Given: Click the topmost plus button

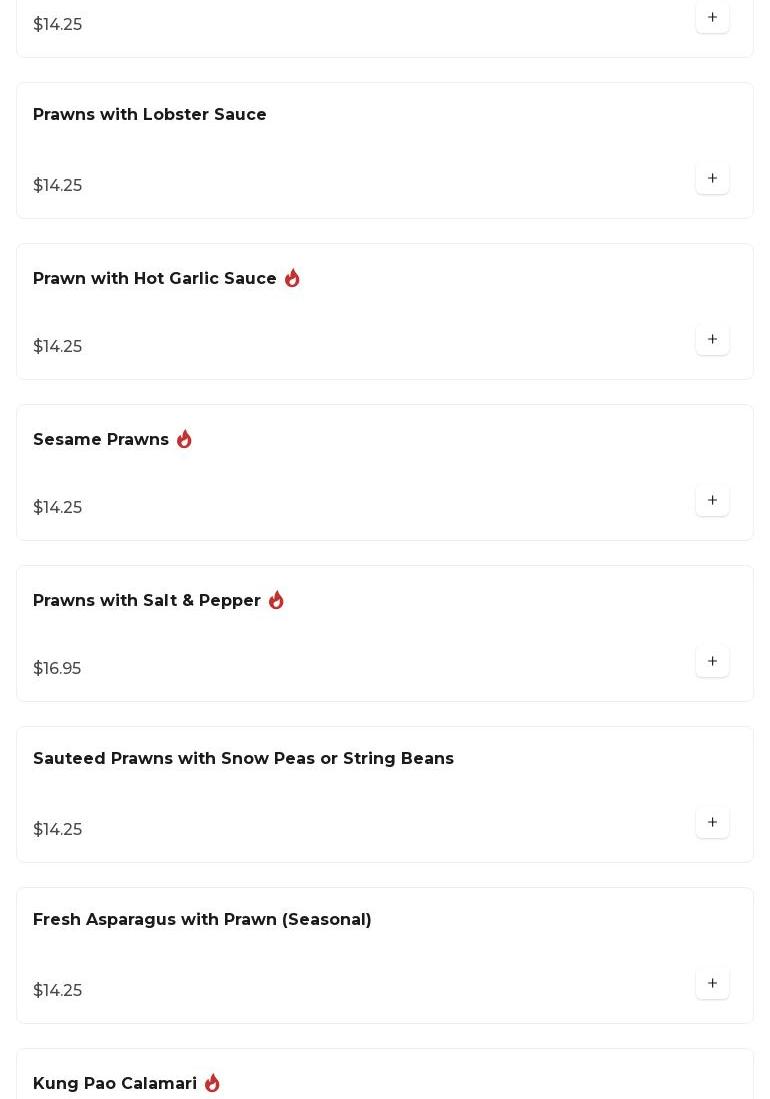Looking at the screenshot, I should click(712, 17).
